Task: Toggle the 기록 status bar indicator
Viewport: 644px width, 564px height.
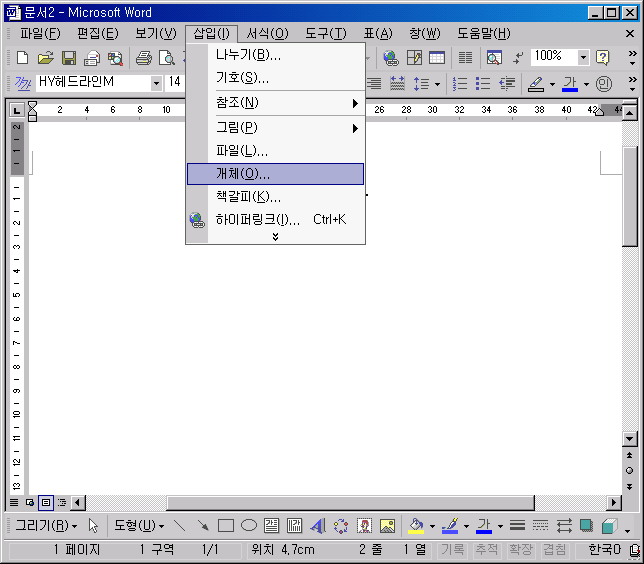Action: pyautogui.click(x=453, y=550)
